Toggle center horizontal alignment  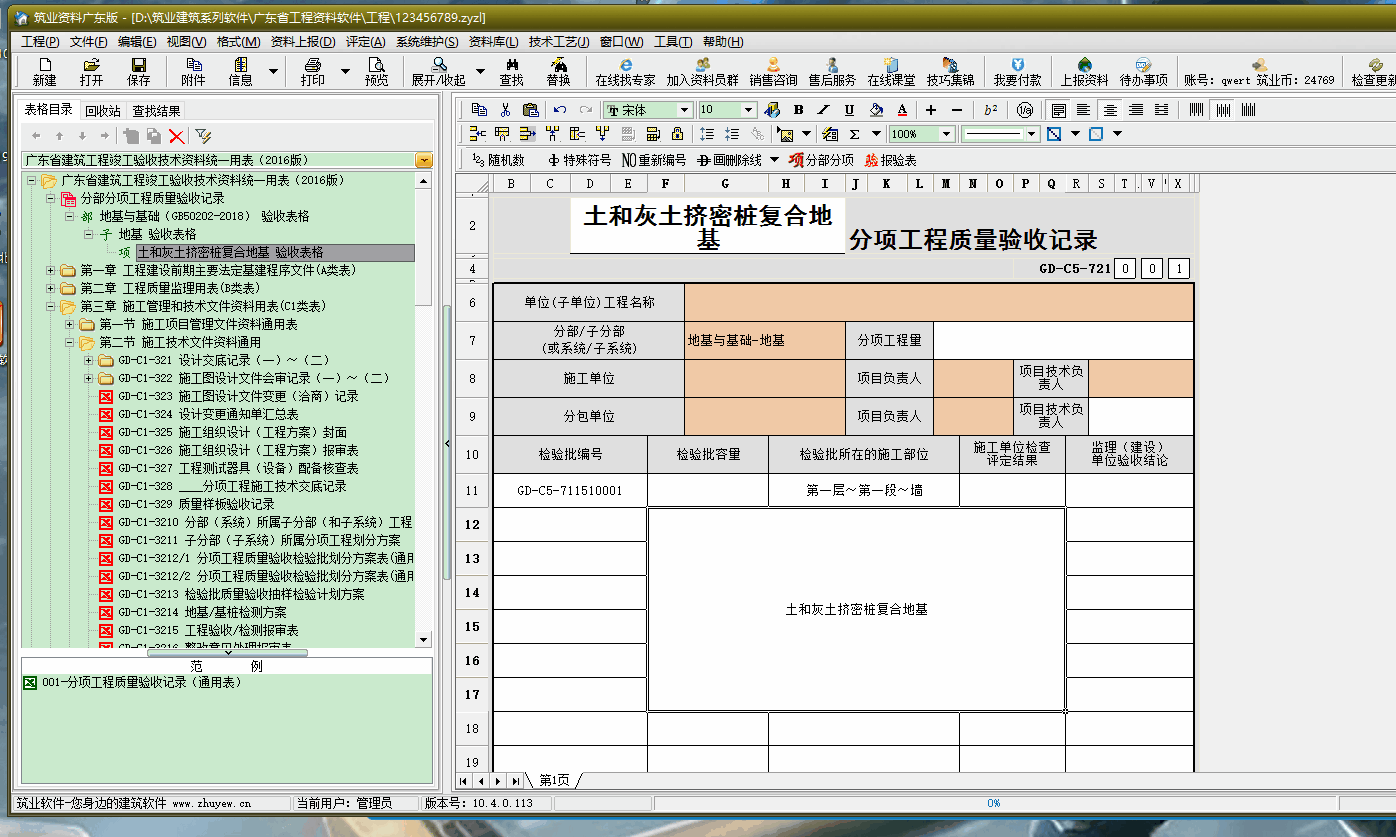(1110, 110)
